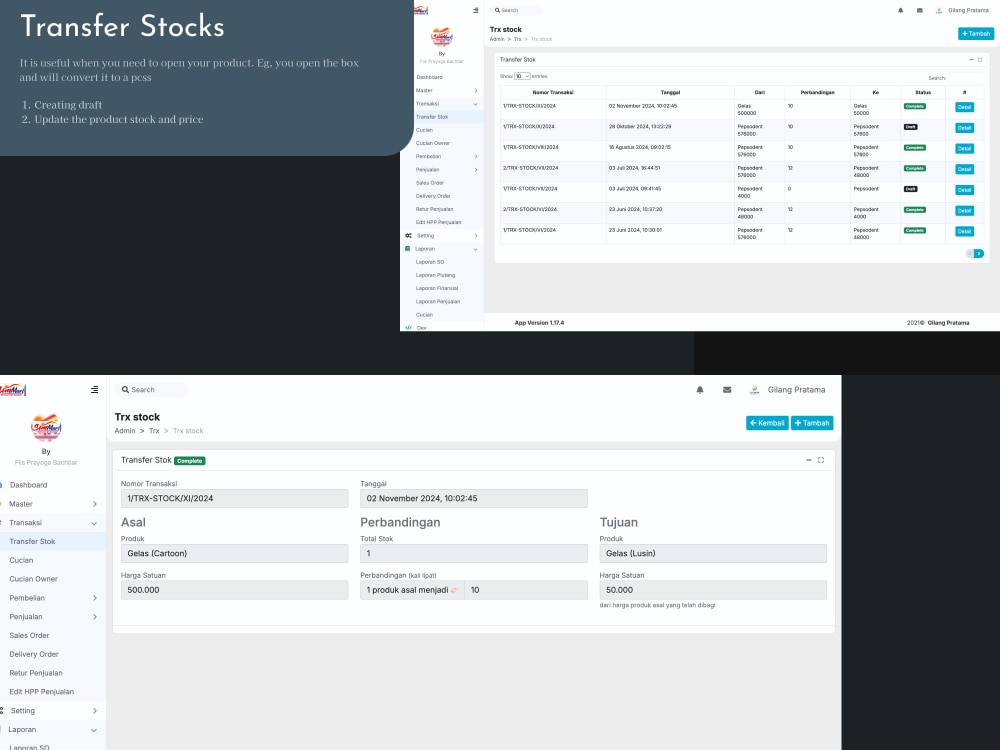
Task: Click the Tujuan Produk Gelas (Lusin) field
Action: (x=713, y=554)
